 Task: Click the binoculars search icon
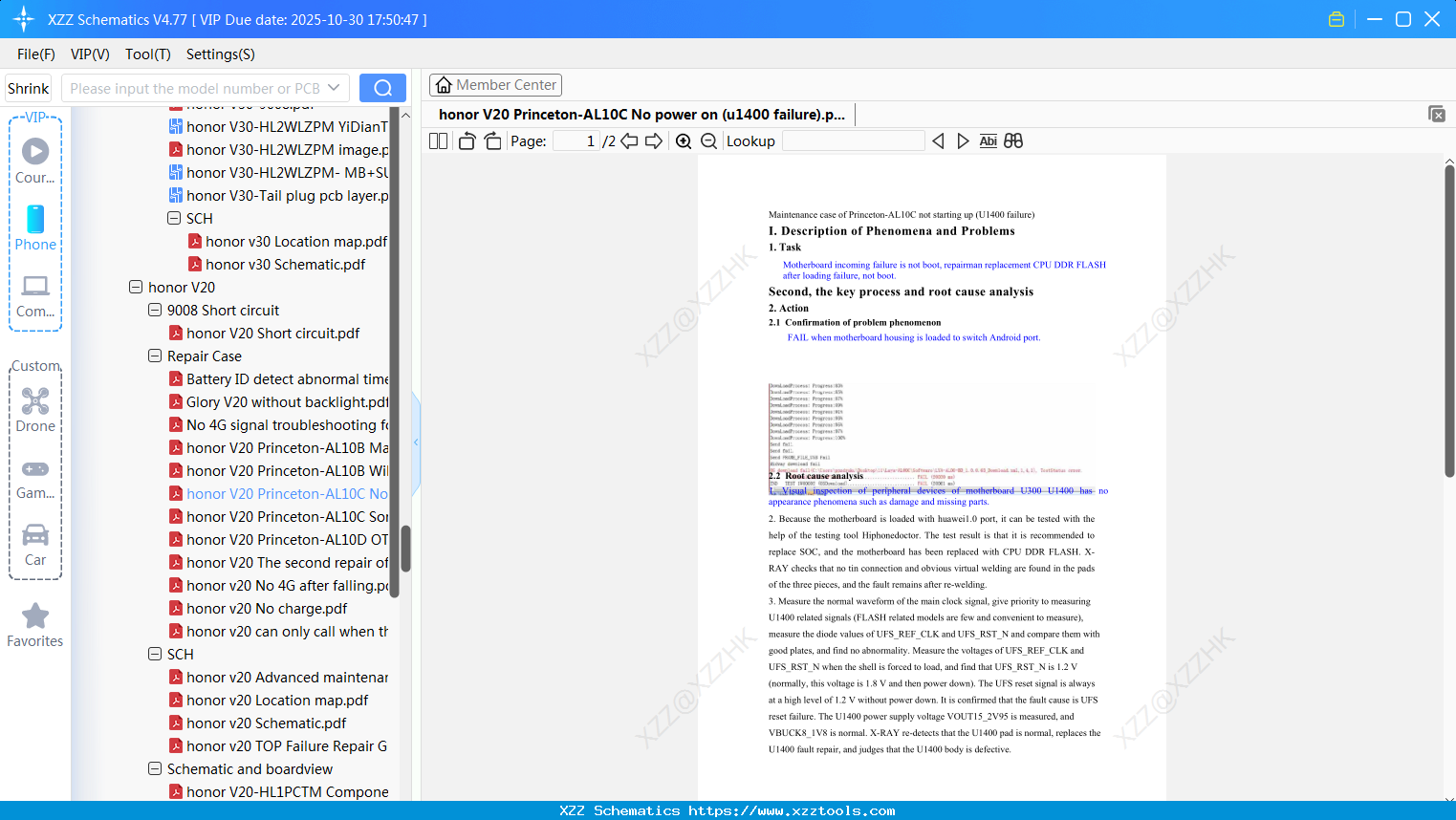click(1013, 141)
